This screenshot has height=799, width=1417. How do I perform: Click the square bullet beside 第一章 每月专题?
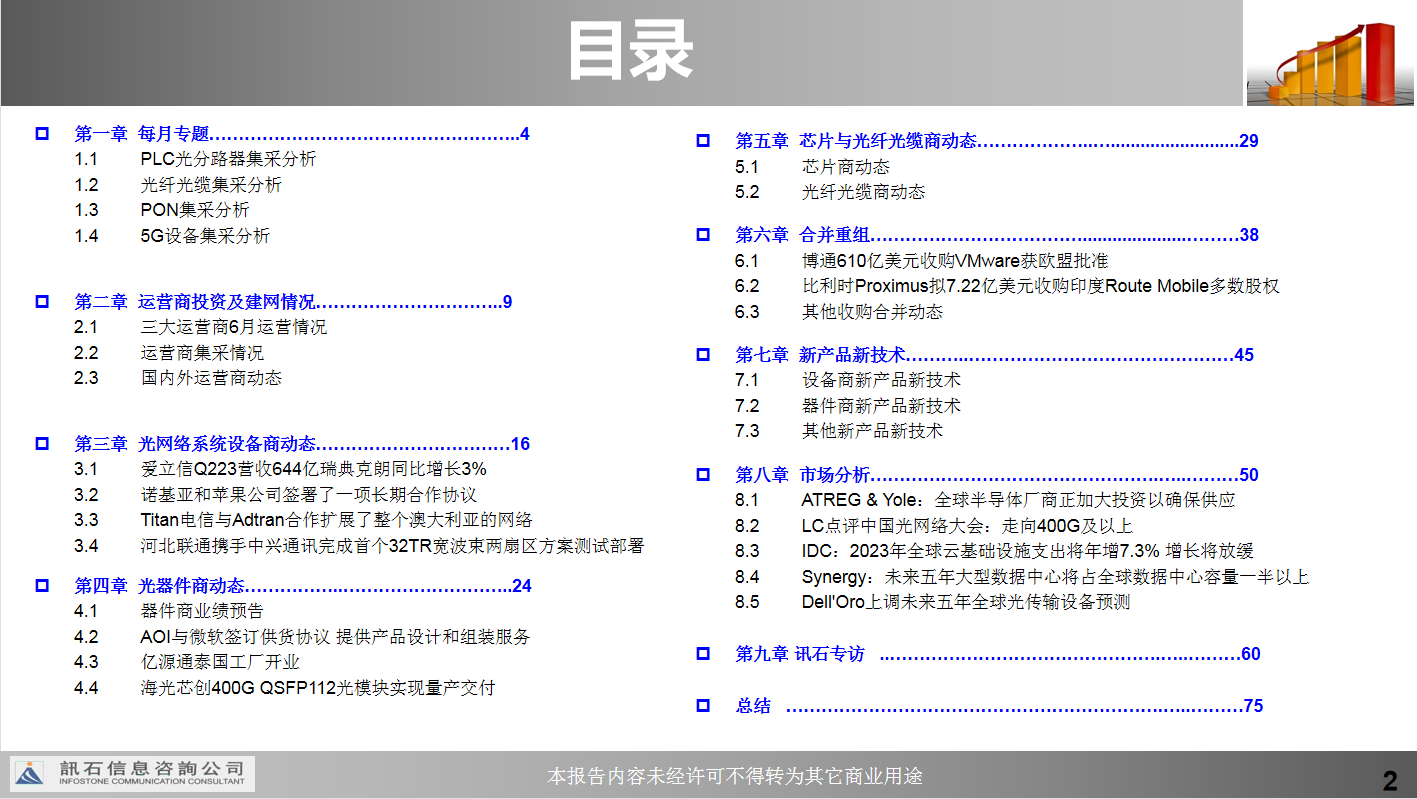point(42,134)
